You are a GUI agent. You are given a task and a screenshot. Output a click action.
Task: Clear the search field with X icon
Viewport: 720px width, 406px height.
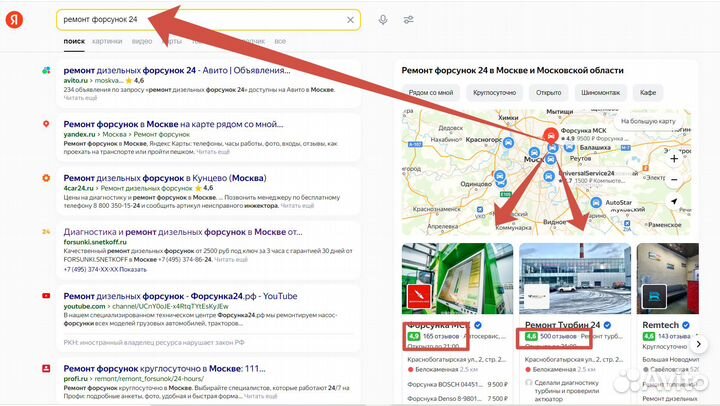coord(350,20)
